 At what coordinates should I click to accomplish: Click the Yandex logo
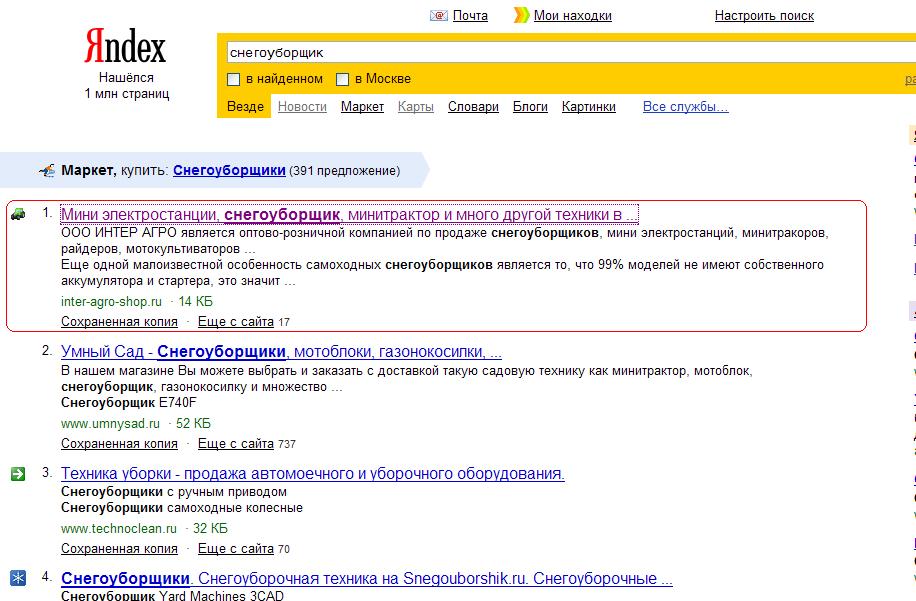coord(125,46)
